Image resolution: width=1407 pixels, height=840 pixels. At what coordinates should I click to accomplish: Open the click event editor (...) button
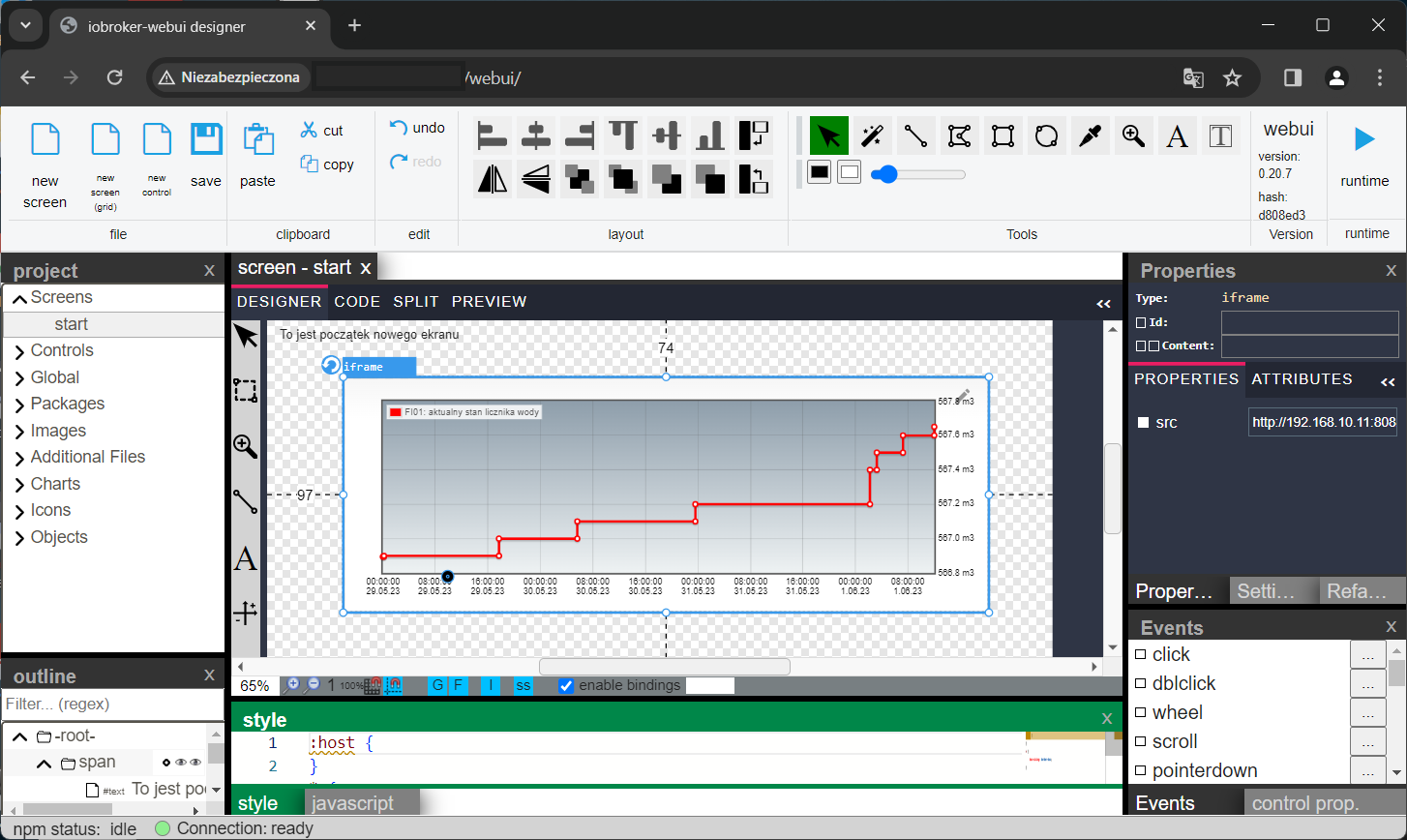pos(1367,655)
